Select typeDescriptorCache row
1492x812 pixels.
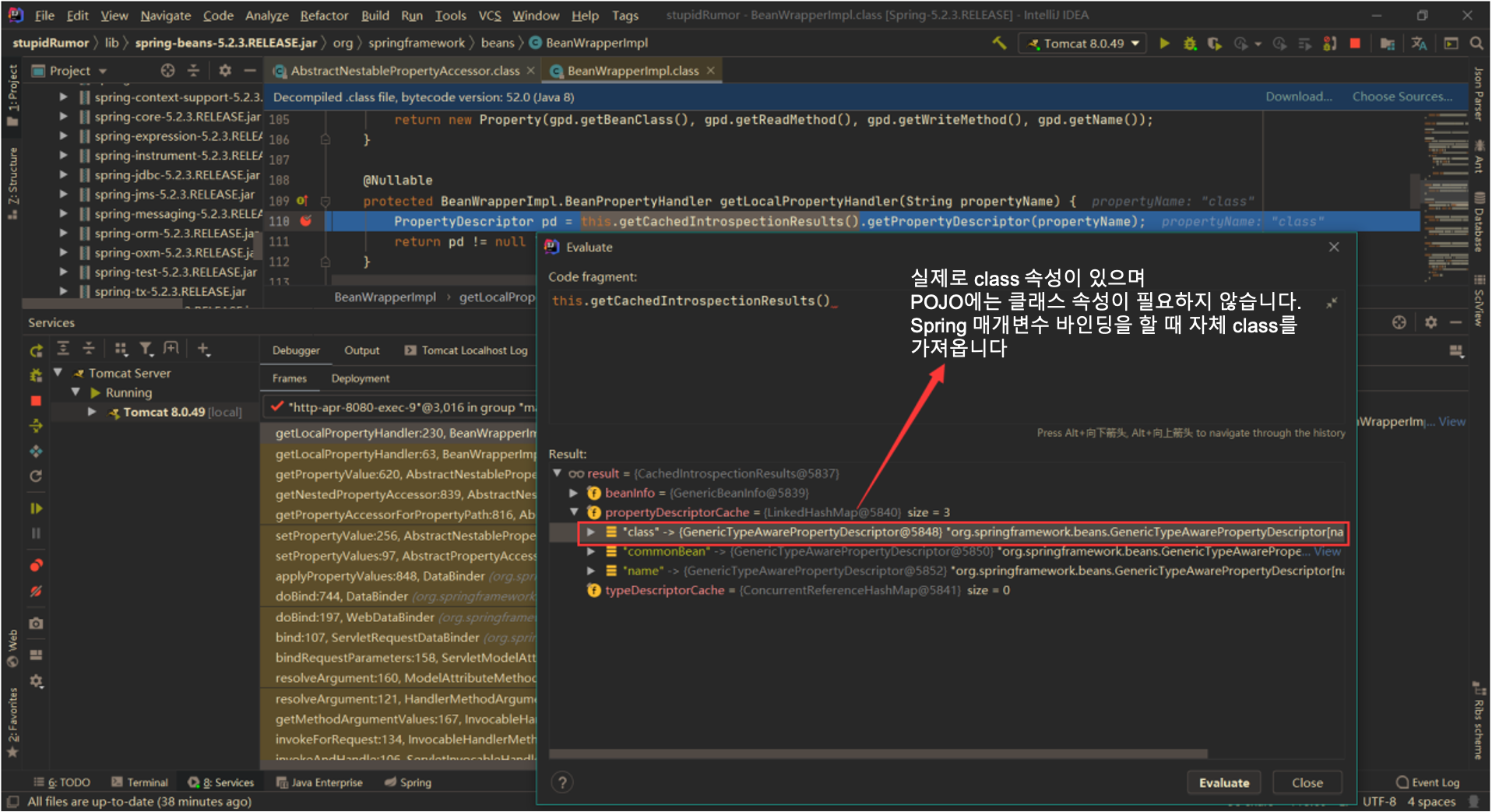[x=798, y=590]
